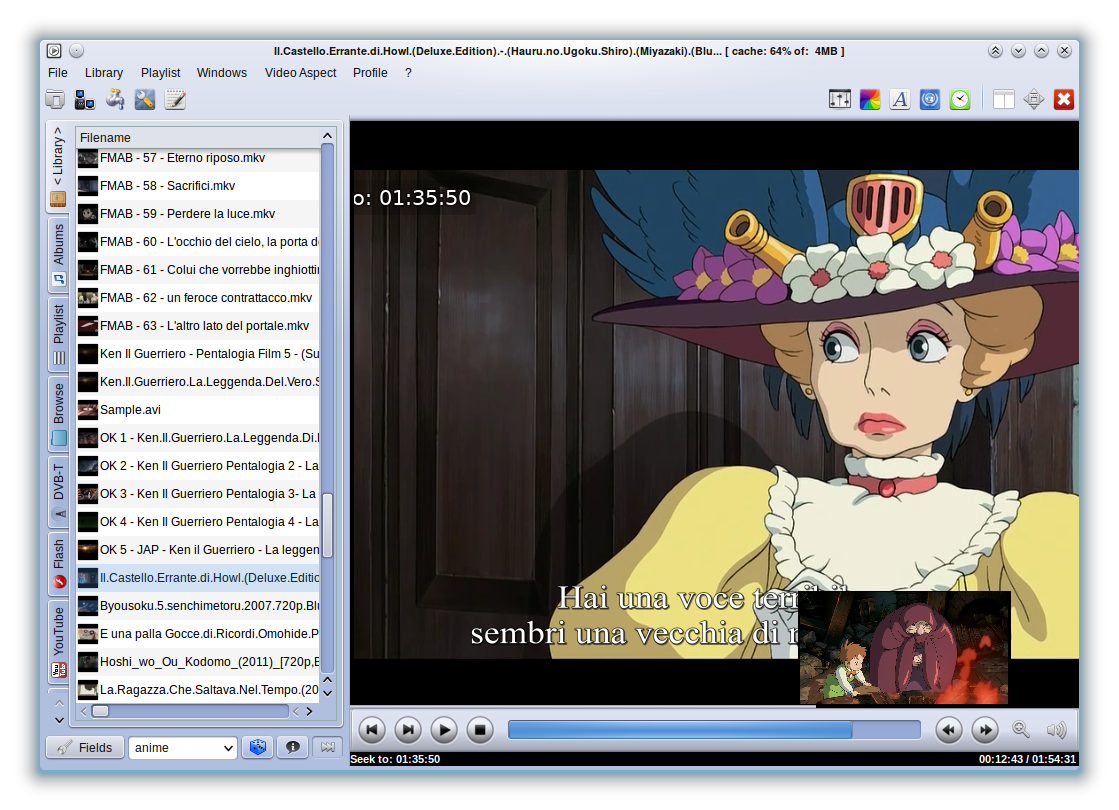Open the notepad edit tool
Viewport: 1119px width, 810px height.
(175, 99)
